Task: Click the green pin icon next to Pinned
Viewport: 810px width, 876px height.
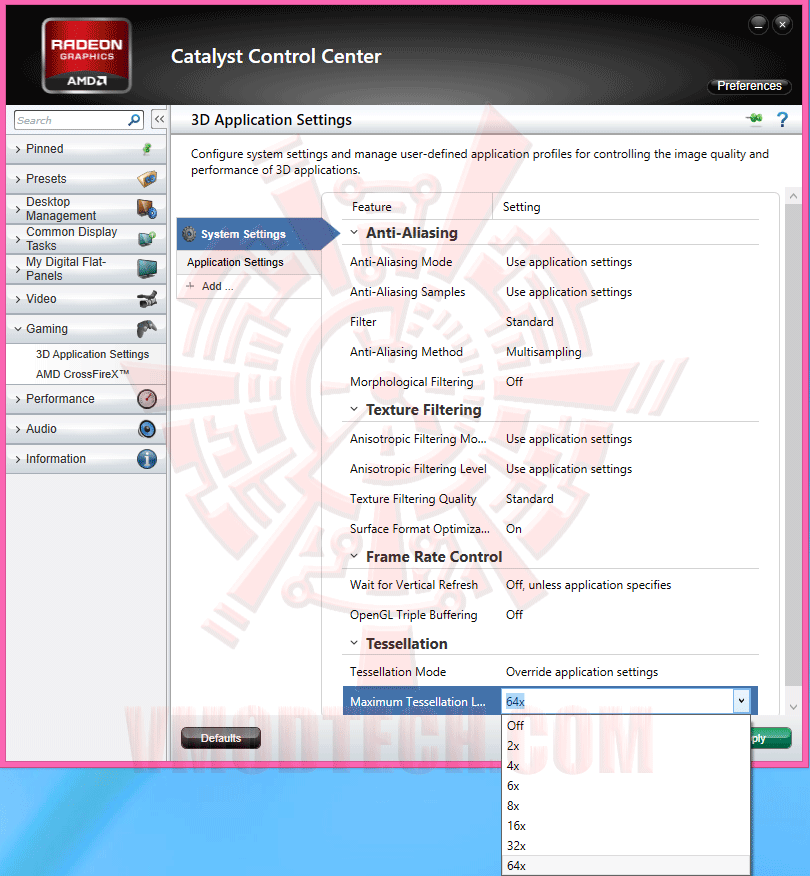Action: click(x=147, y=149)
